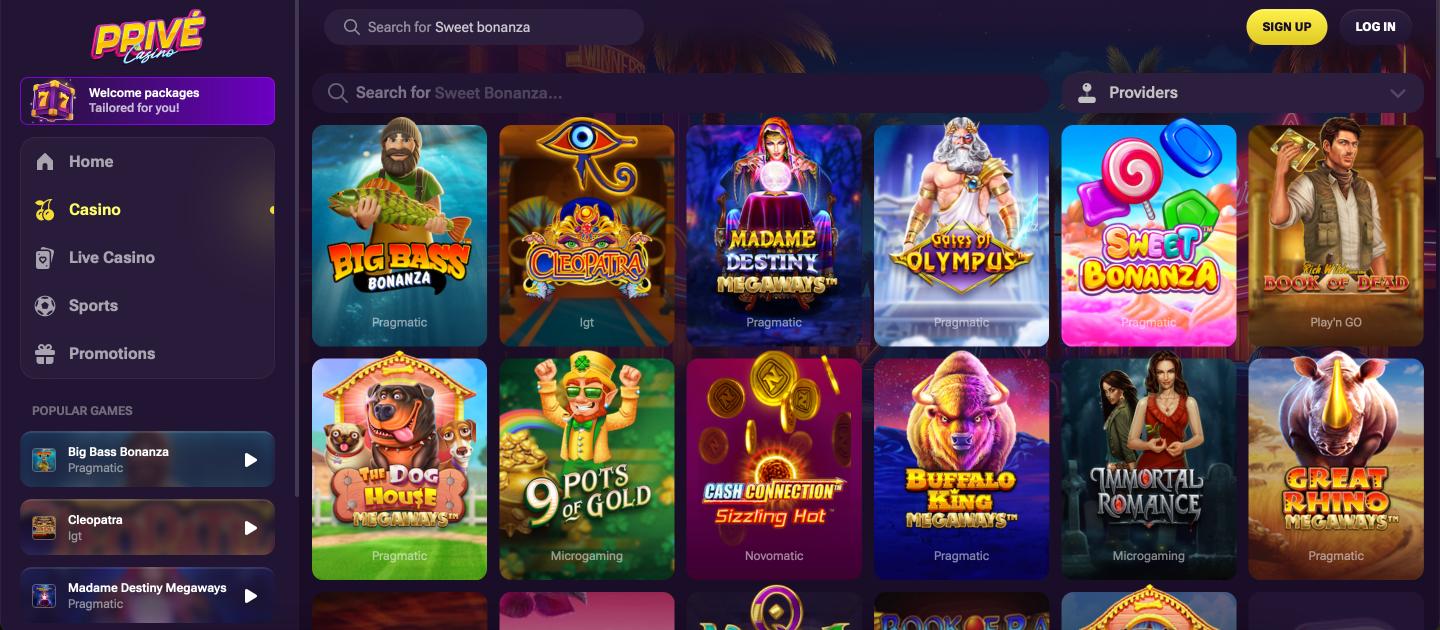Screen dimensions: 1440x630
Task: Expand the Providers dropdown
Action: click(x=1242, y=93)
